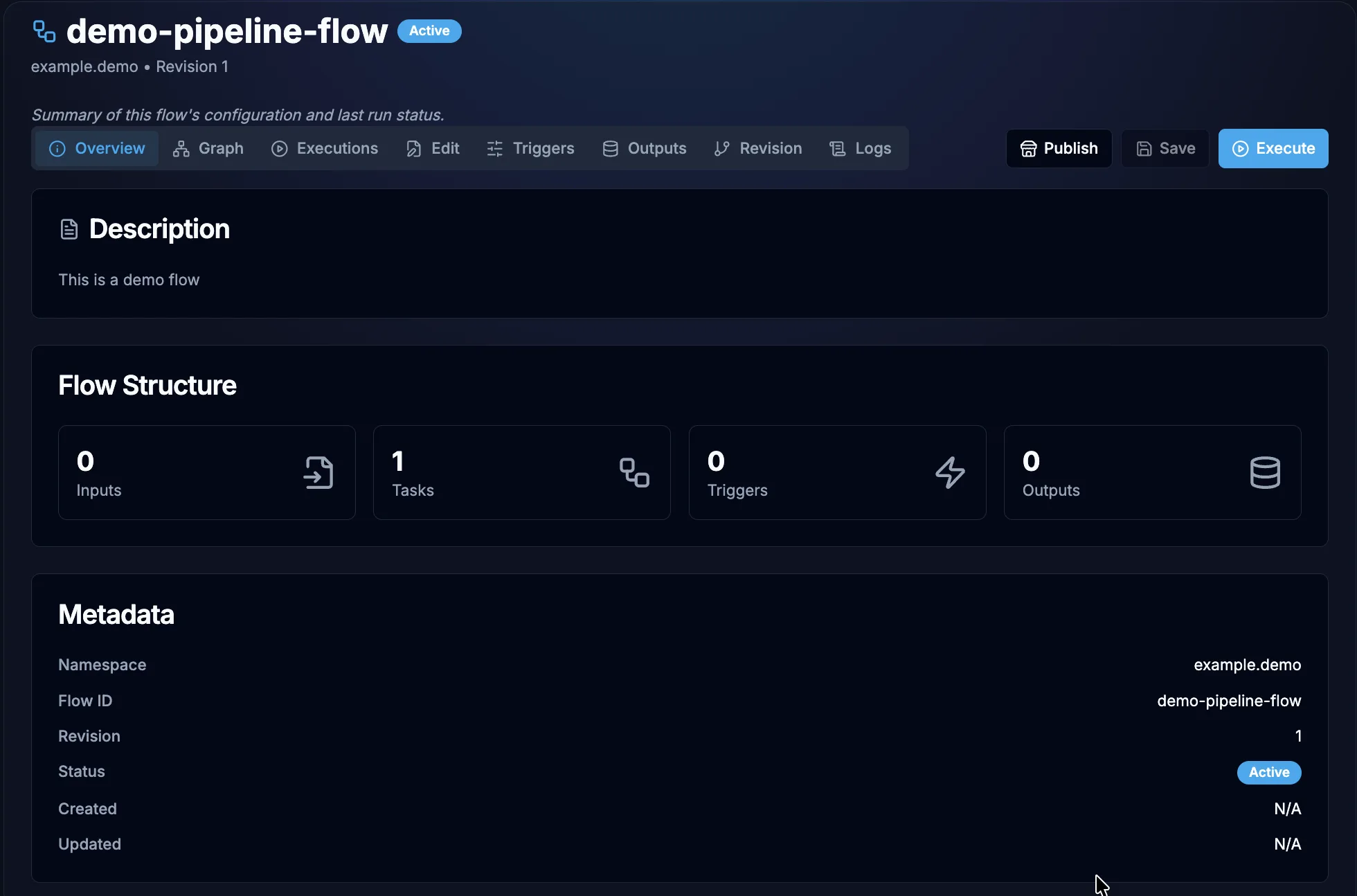
Task: Click the Revision value 1 in Metadata
Action: pos(1298,737)
